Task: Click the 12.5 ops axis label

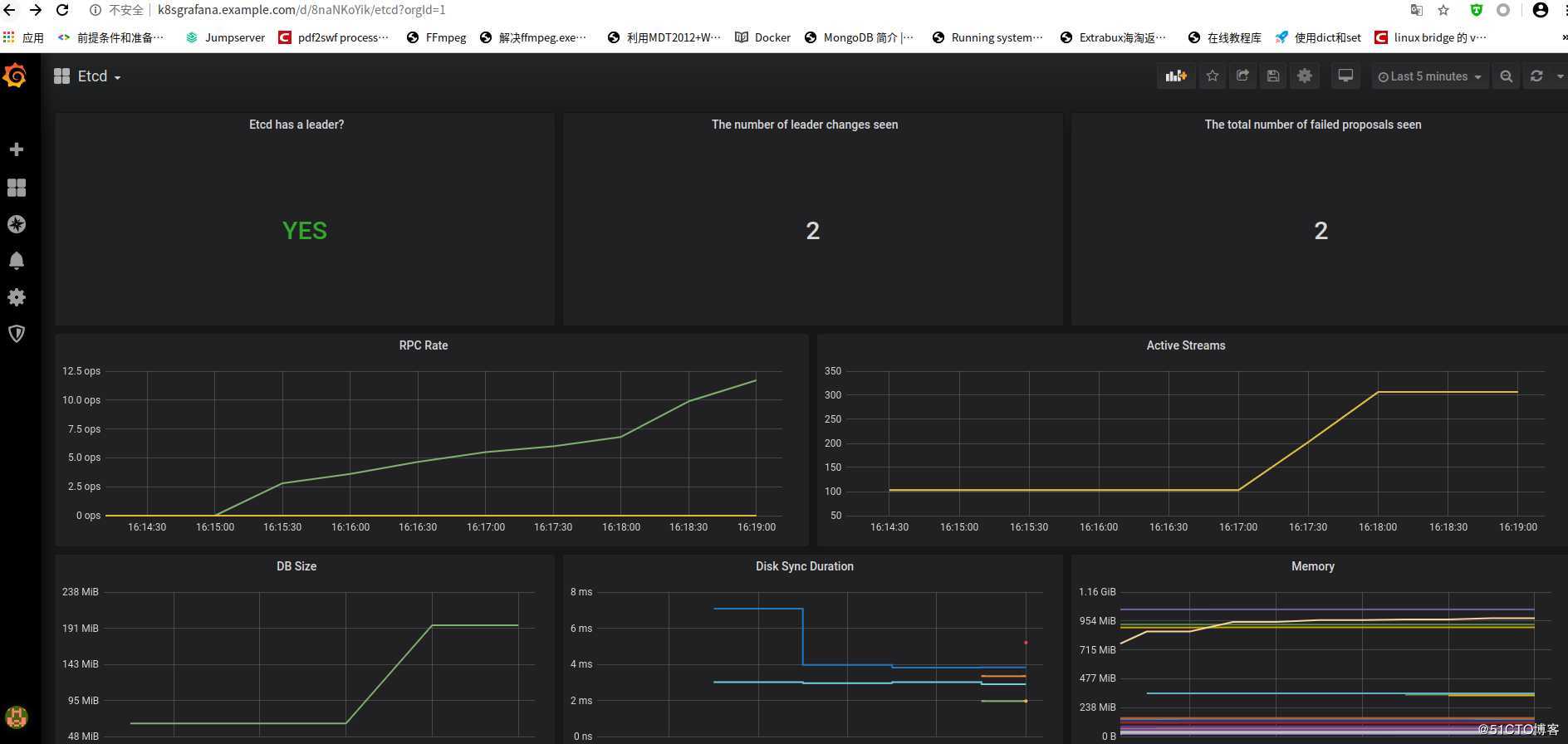Action: 81,371
